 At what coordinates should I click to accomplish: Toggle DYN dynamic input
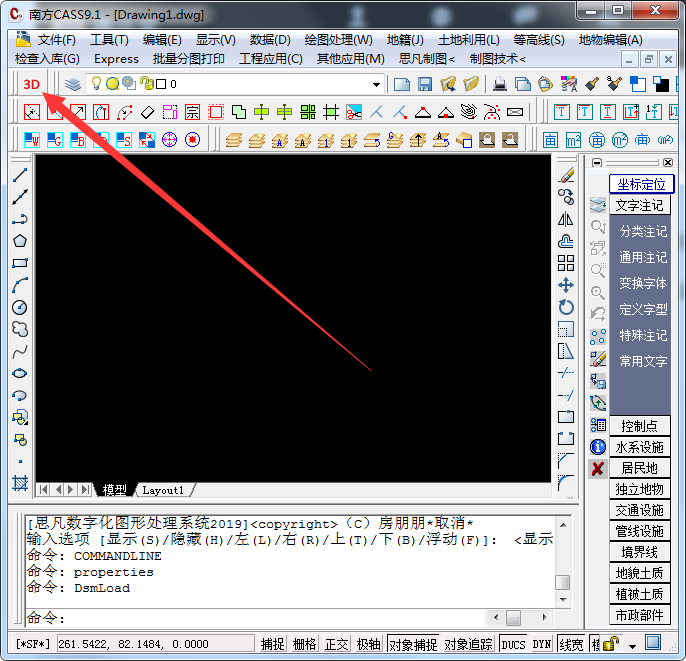[542, 644]
